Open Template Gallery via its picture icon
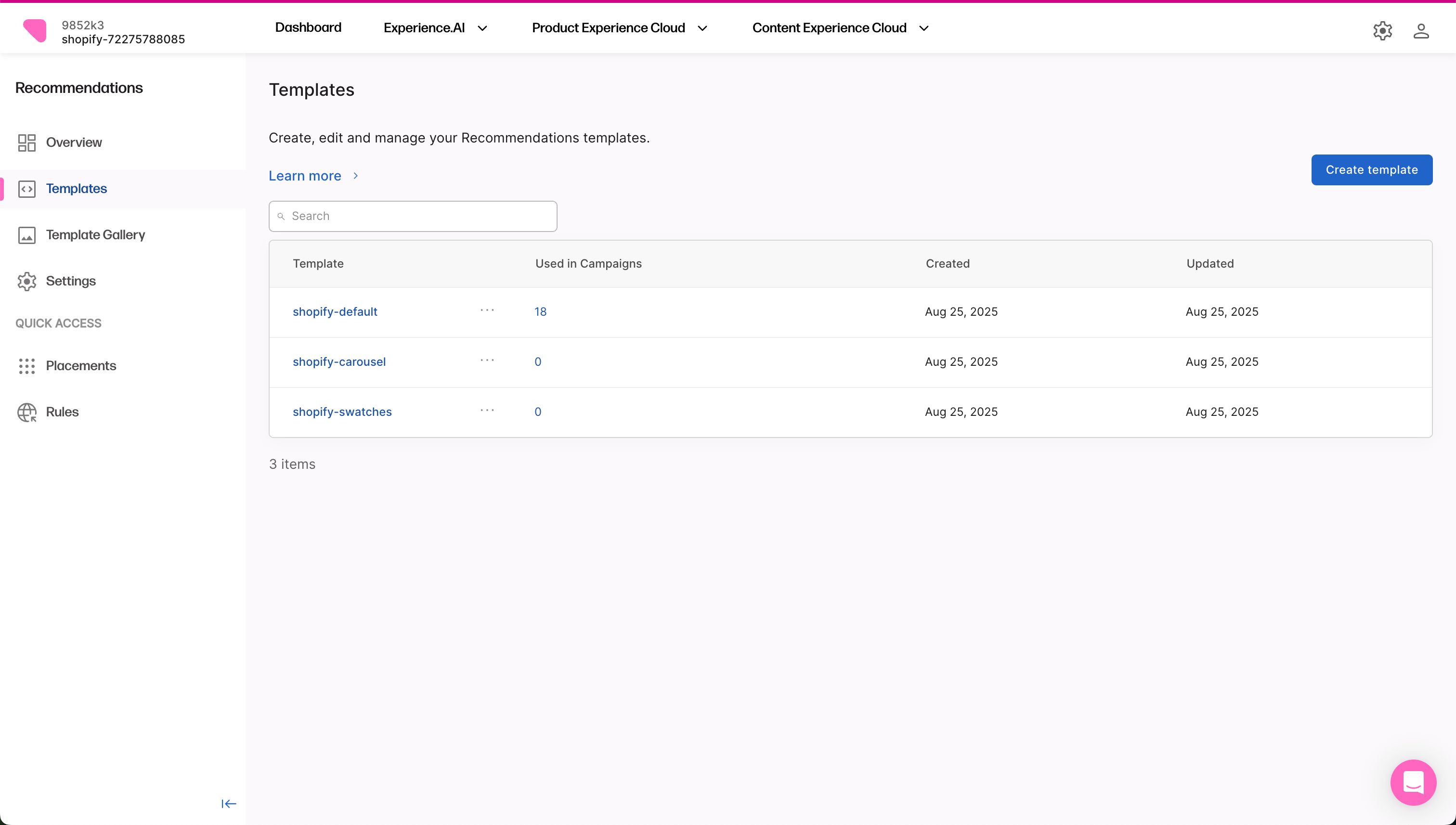Screen dimensions: 1456x825 26,235
